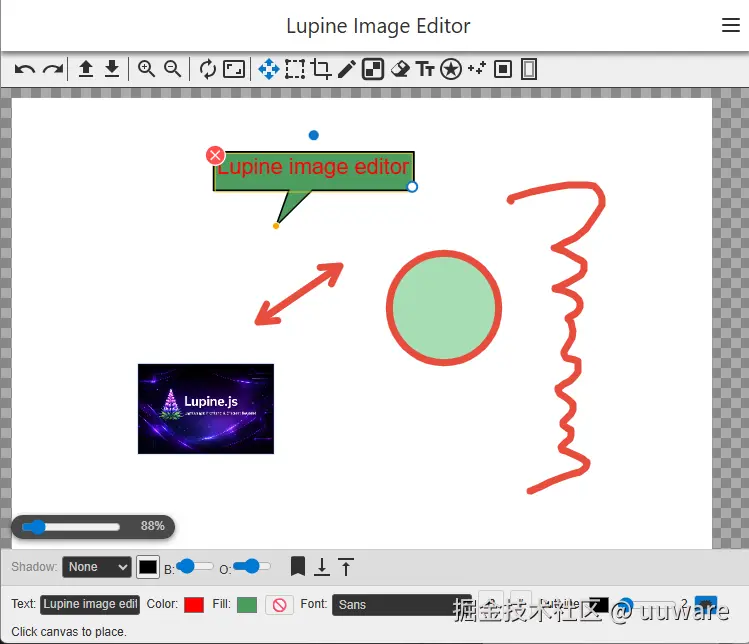
Task: Open the red text Color swatch
Action: (194, 605)
